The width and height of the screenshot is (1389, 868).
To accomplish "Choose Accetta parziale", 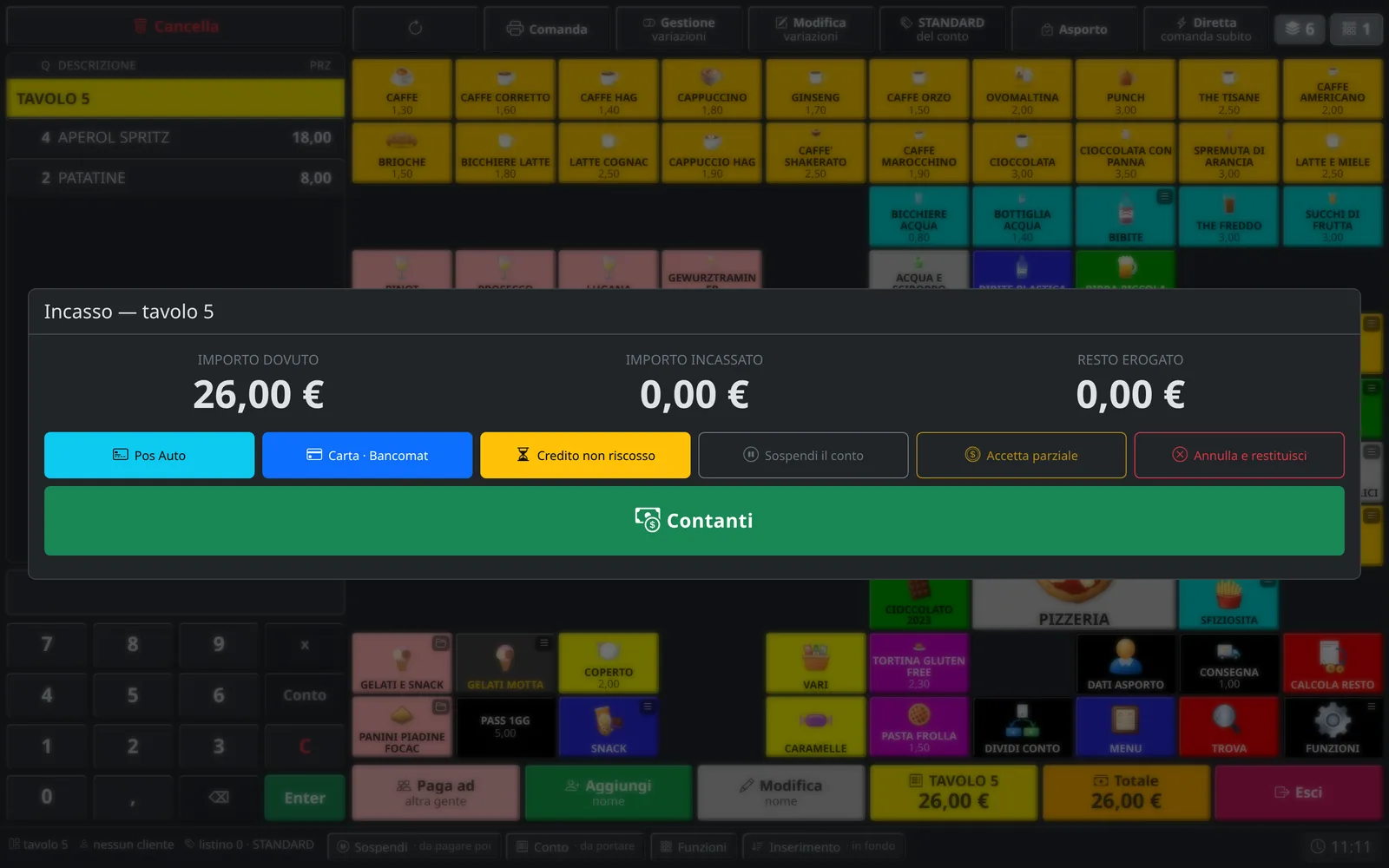I will 1021,456.
